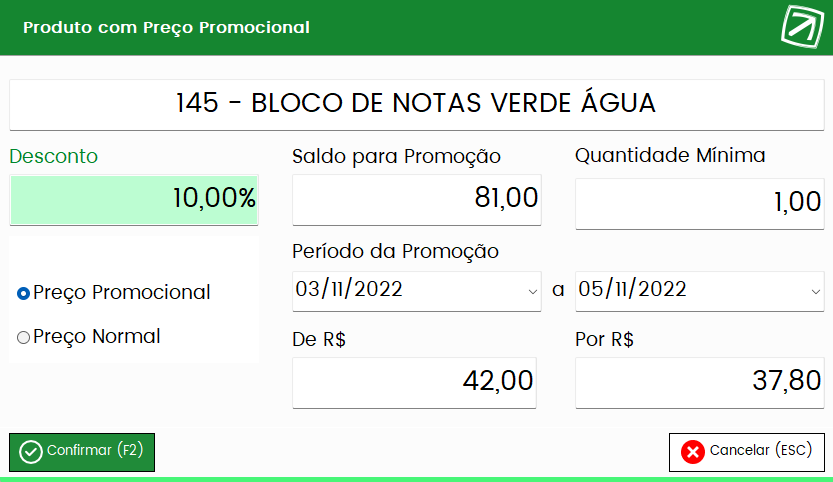This screenshot has height=482, width=833.
Task: Open the 03/11/2022 date combo box
Action: tap(416, 291)
